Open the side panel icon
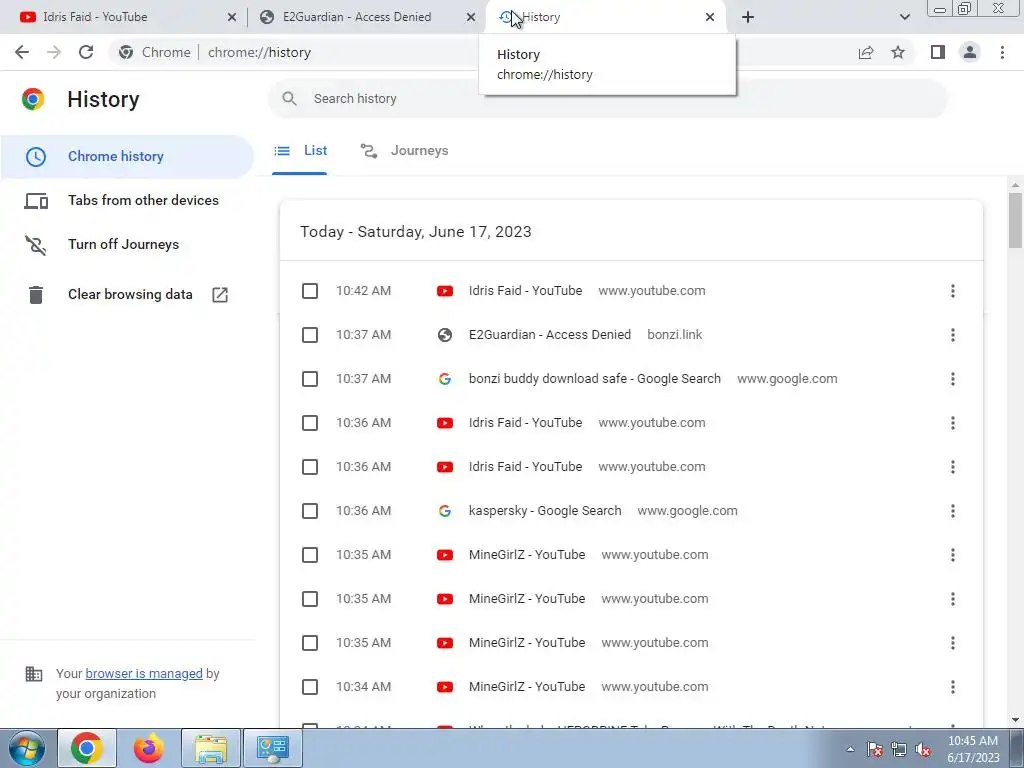This screenshot has height=768, width=1024. [938, 52]
